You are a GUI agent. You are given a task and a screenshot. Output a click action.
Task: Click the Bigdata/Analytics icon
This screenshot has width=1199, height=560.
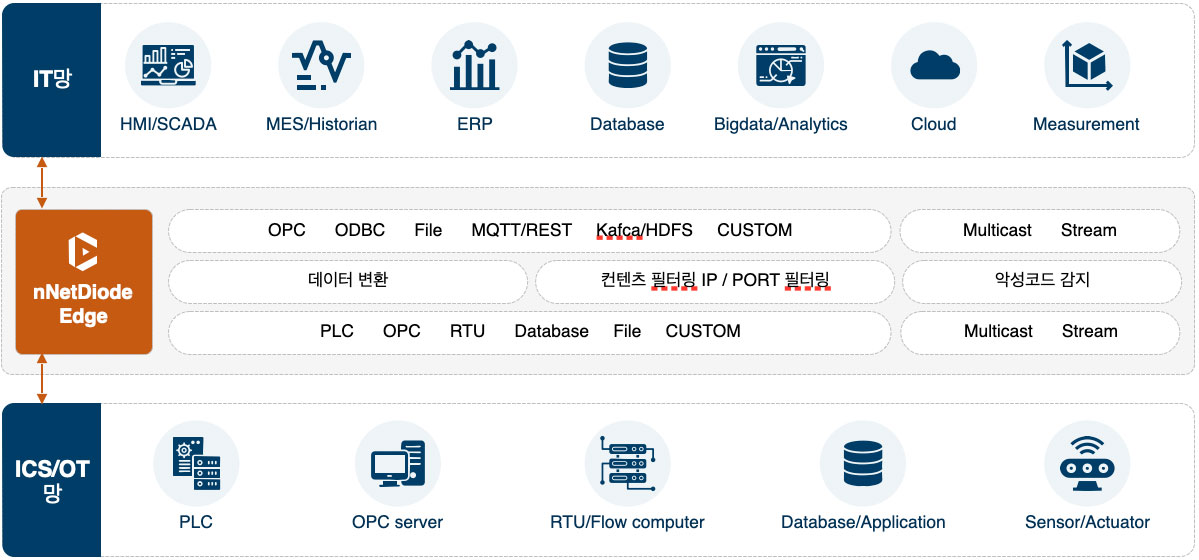(780, 65)
